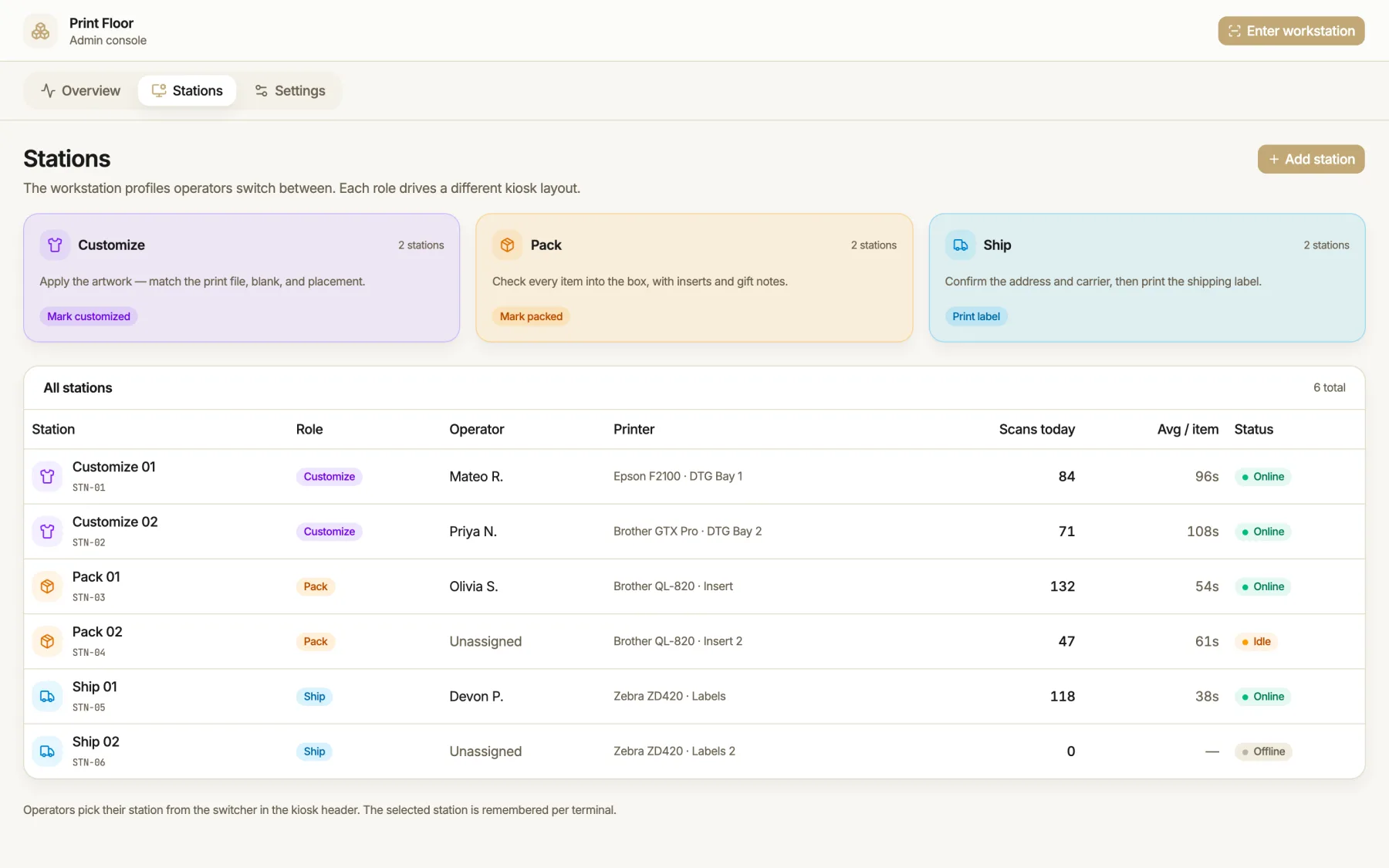Open the Customize 02 station name
This screenshot has width=1389, height=868.
(115, 522)
